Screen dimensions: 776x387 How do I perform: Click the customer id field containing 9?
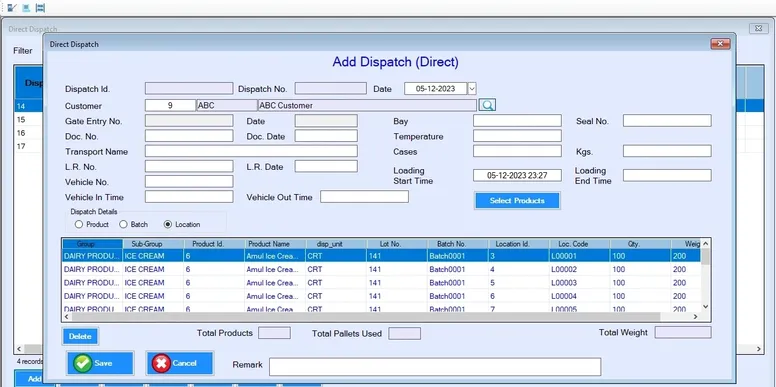pos(170,105)
